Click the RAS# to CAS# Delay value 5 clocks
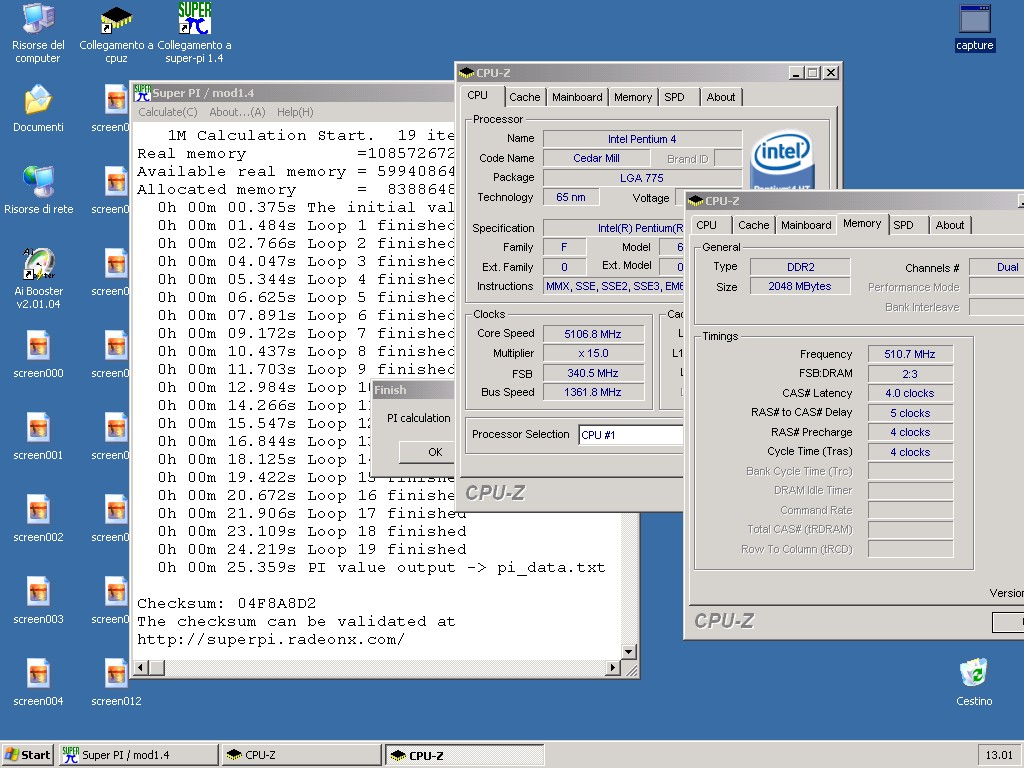Image resolution: width=1024 pixels, height=768 pixels. coord(910,413)
